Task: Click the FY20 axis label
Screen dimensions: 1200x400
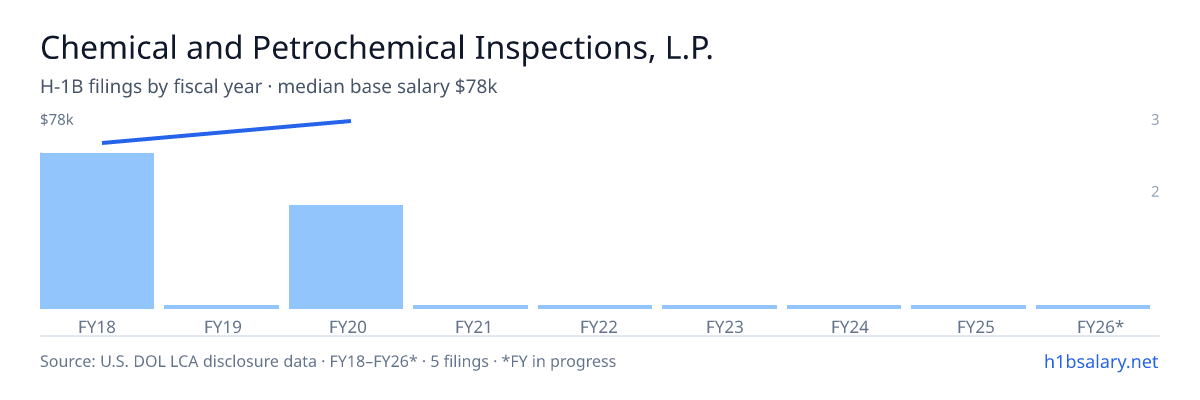Action: tap(346, 326)
